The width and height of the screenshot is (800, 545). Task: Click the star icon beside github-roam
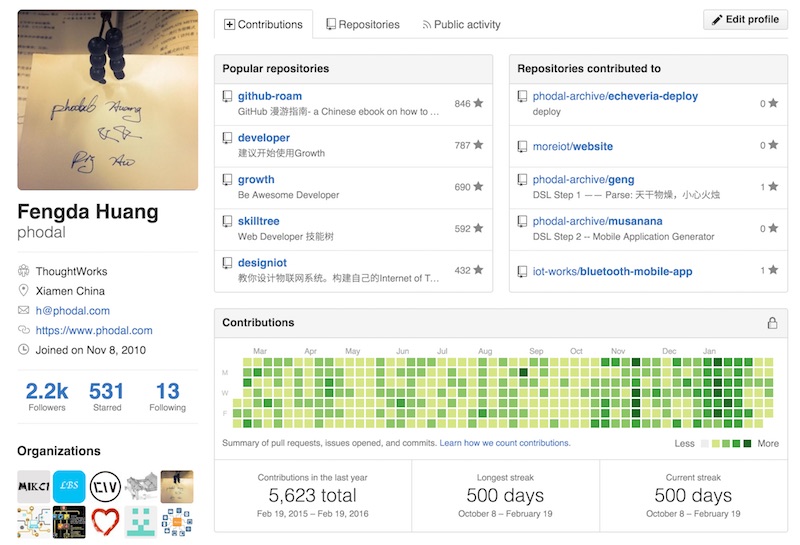pyautogui.click(x=478, y=103)
